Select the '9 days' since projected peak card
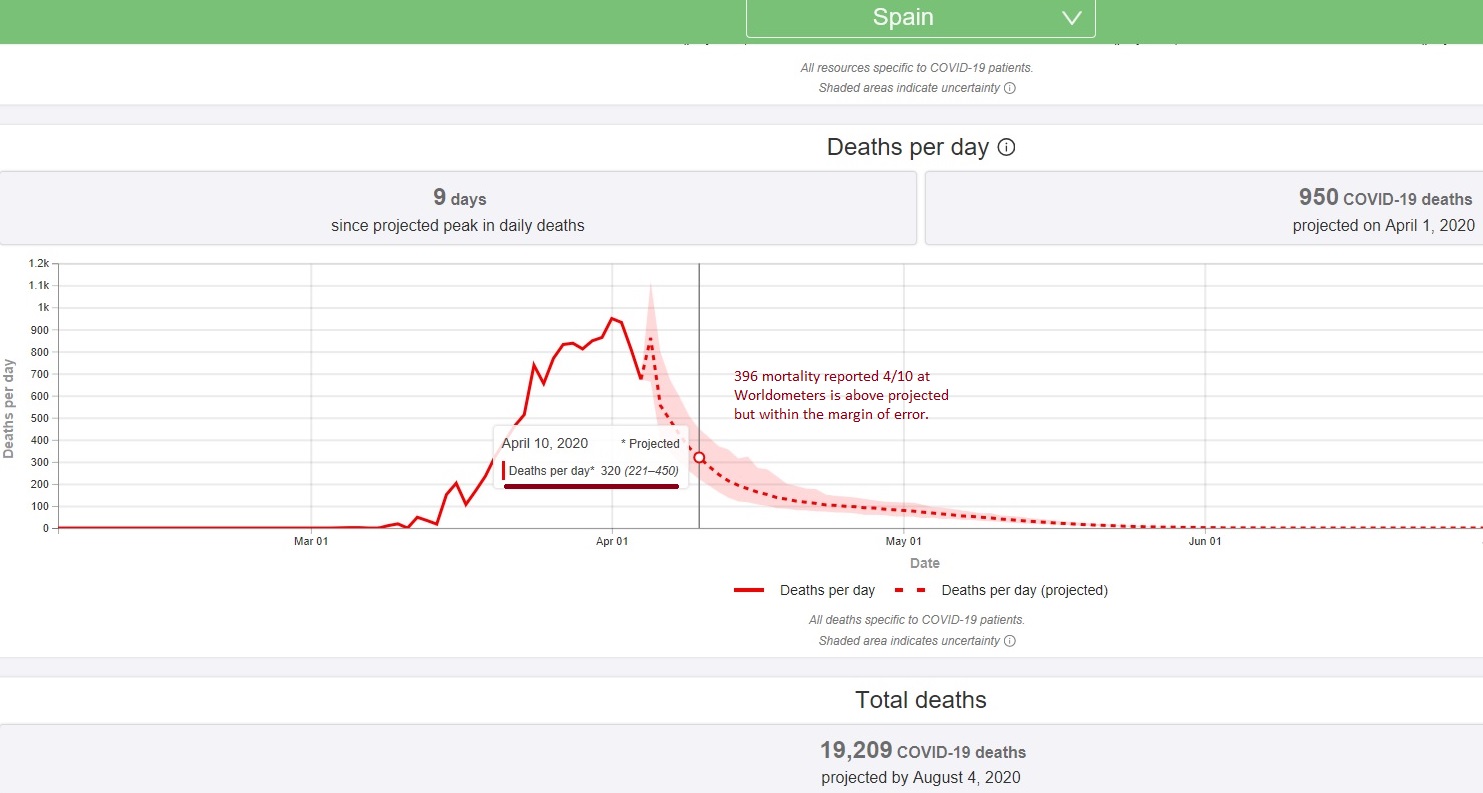Image resolution: width=1483 pixels, height=793 pixels. [458, 208]
